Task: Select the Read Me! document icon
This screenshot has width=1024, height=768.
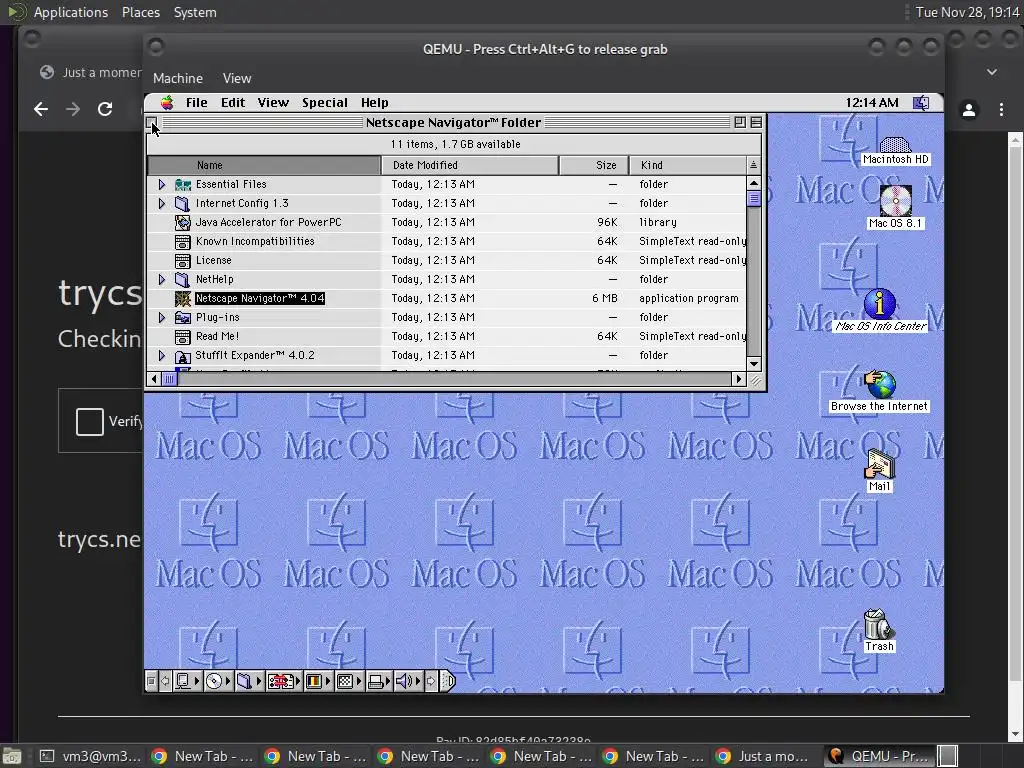Action: pyautogui.click(x=183, y=336)
